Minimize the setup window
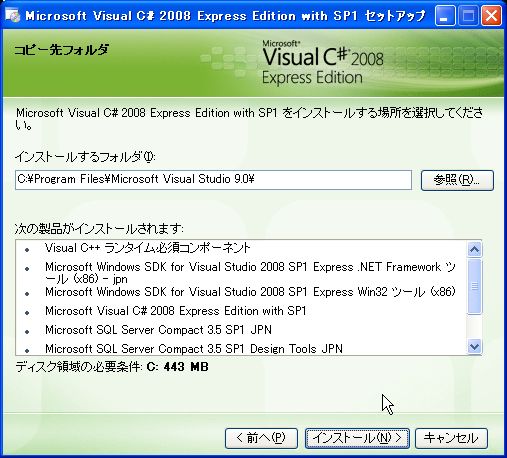 click(445, 16)
